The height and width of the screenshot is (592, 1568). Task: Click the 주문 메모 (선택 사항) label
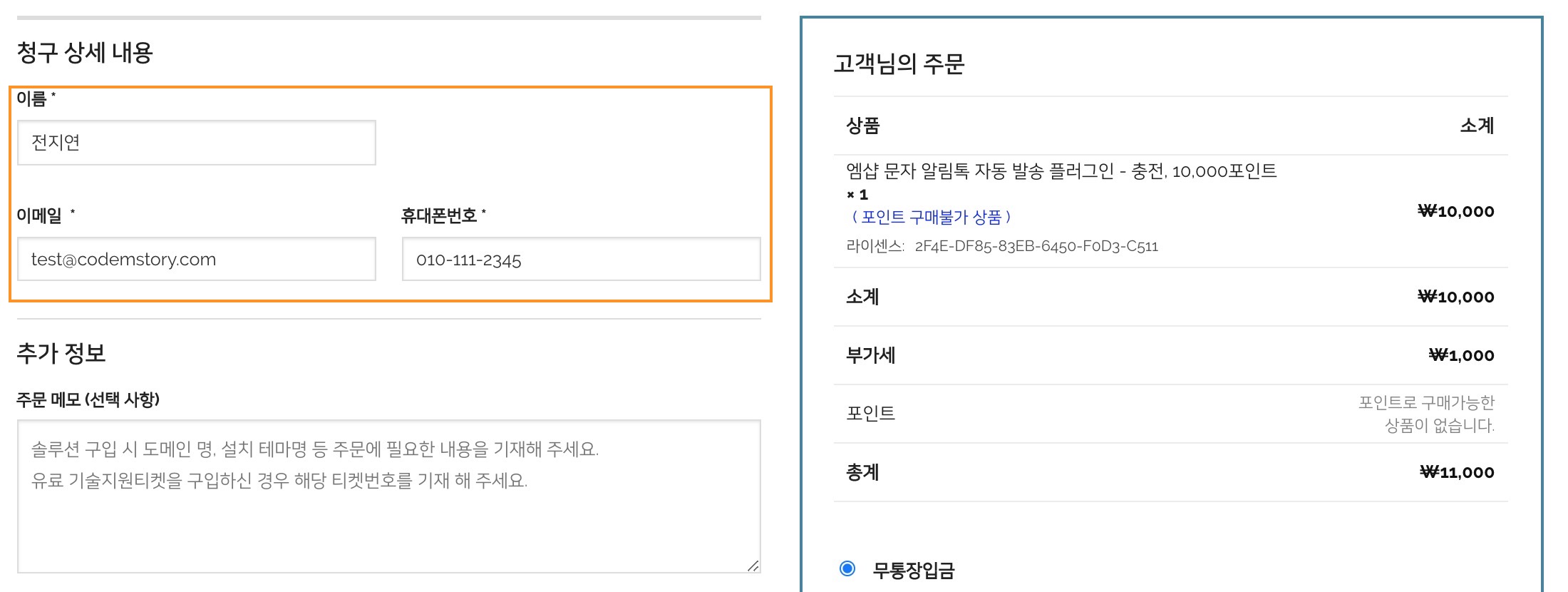click(x=88, y=399)
